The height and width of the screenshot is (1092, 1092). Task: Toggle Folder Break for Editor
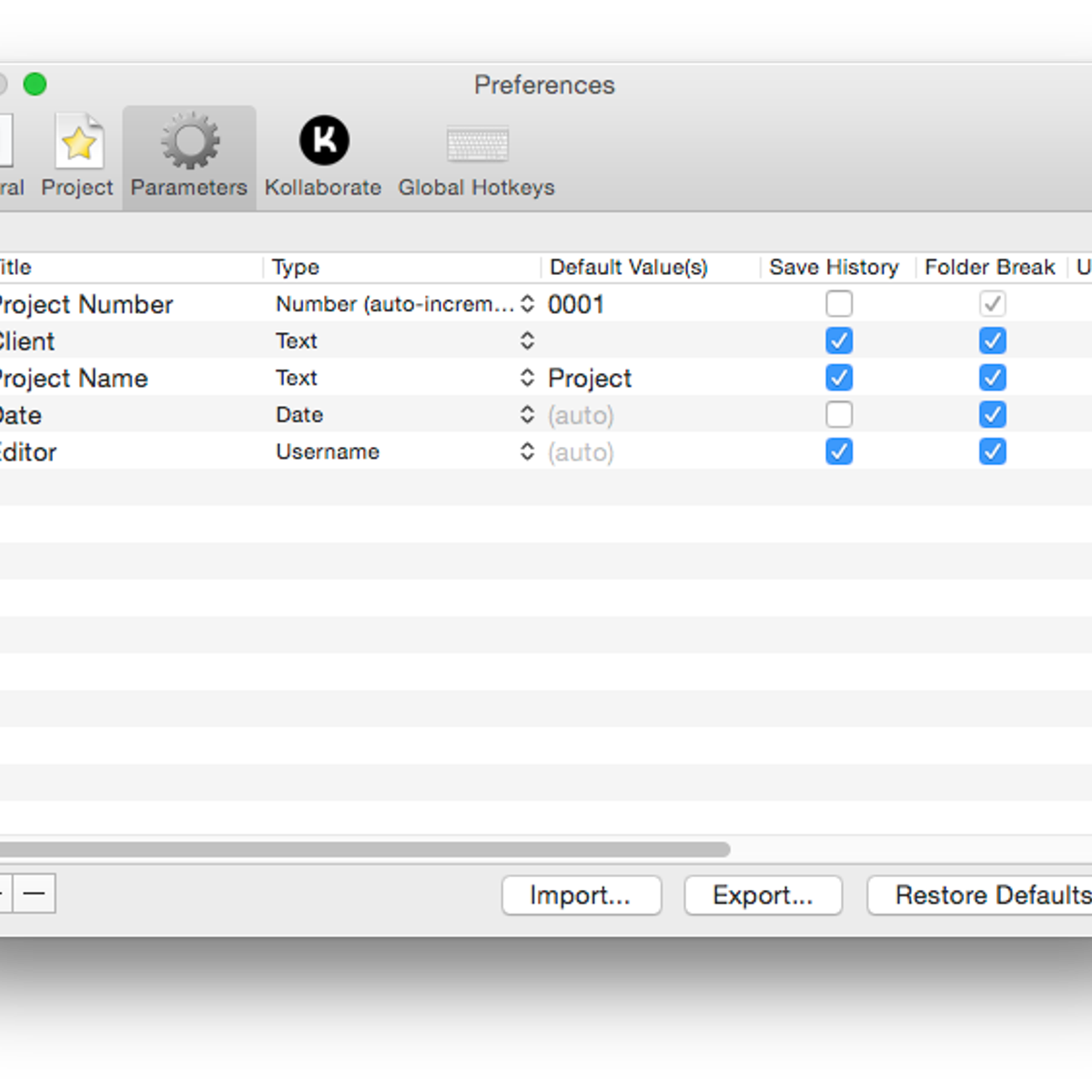click(x=992, y=451)
